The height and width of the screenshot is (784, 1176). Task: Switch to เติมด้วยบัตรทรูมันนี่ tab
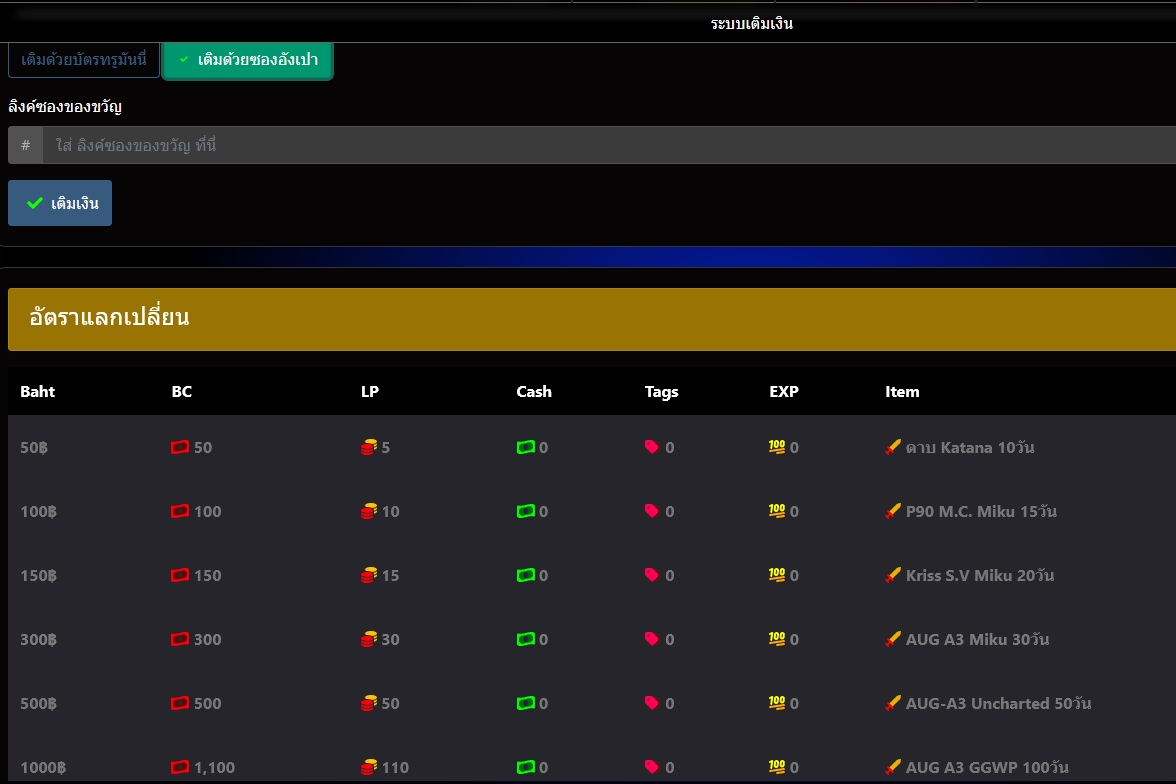pos(84,60)
